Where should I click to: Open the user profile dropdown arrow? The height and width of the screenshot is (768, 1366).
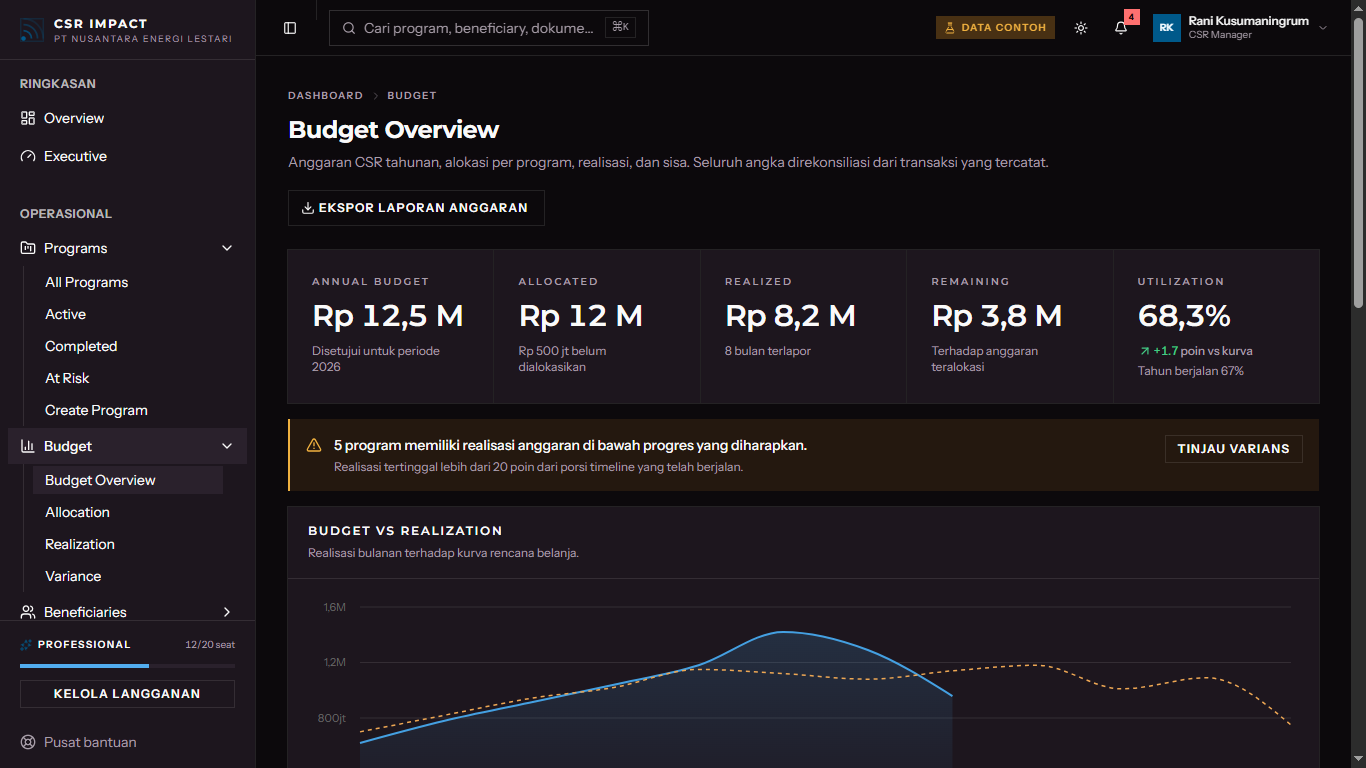pyautogui.click(x=1323, y=28)
